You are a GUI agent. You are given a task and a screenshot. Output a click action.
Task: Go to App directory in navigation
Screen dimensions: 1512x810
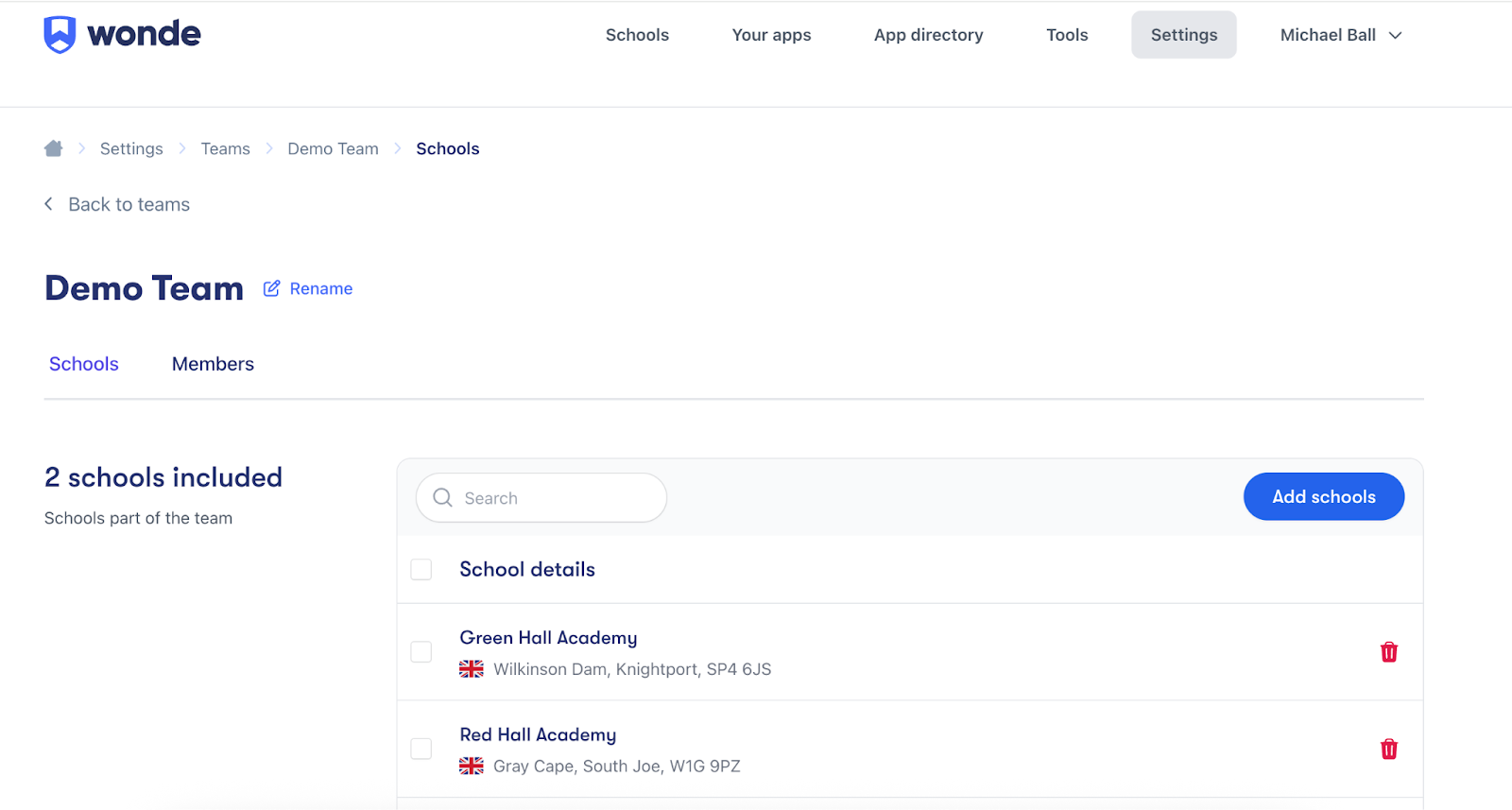(928, 35)
